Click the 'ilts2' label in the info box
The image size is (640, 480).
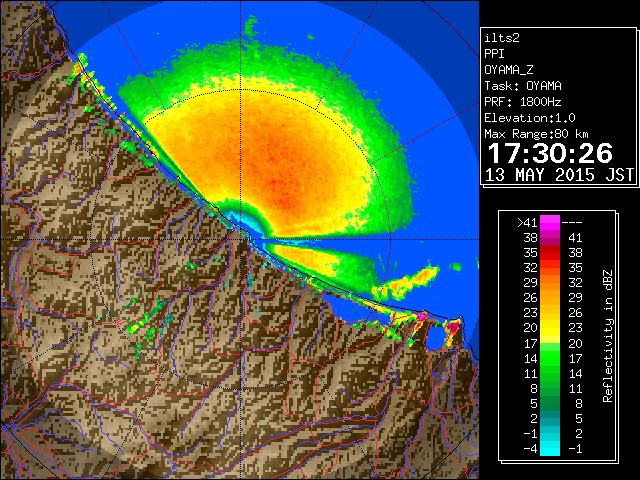pos(502,38)
